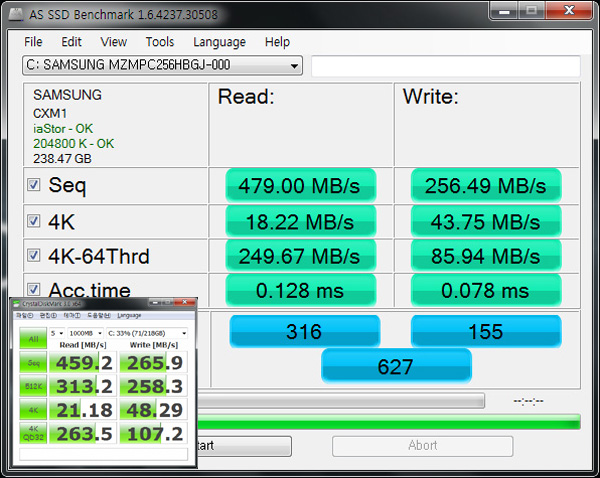Screen dimensions: 600x478
Task: Click the iaStor - OK driver status
Action: [x=63, y=129]
